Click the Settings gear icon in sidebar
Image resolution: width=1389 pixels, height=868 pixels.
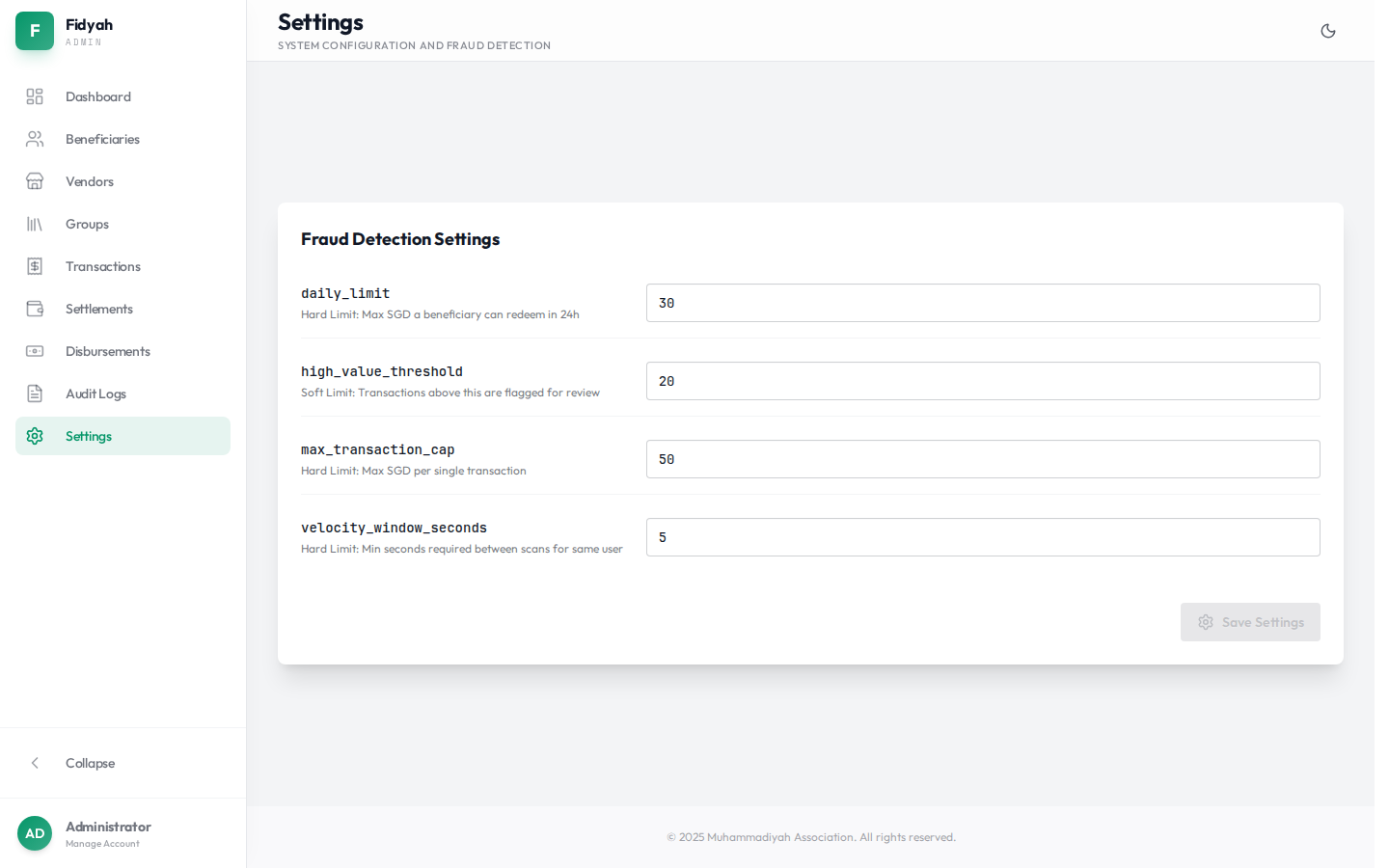tap(35, 436)
